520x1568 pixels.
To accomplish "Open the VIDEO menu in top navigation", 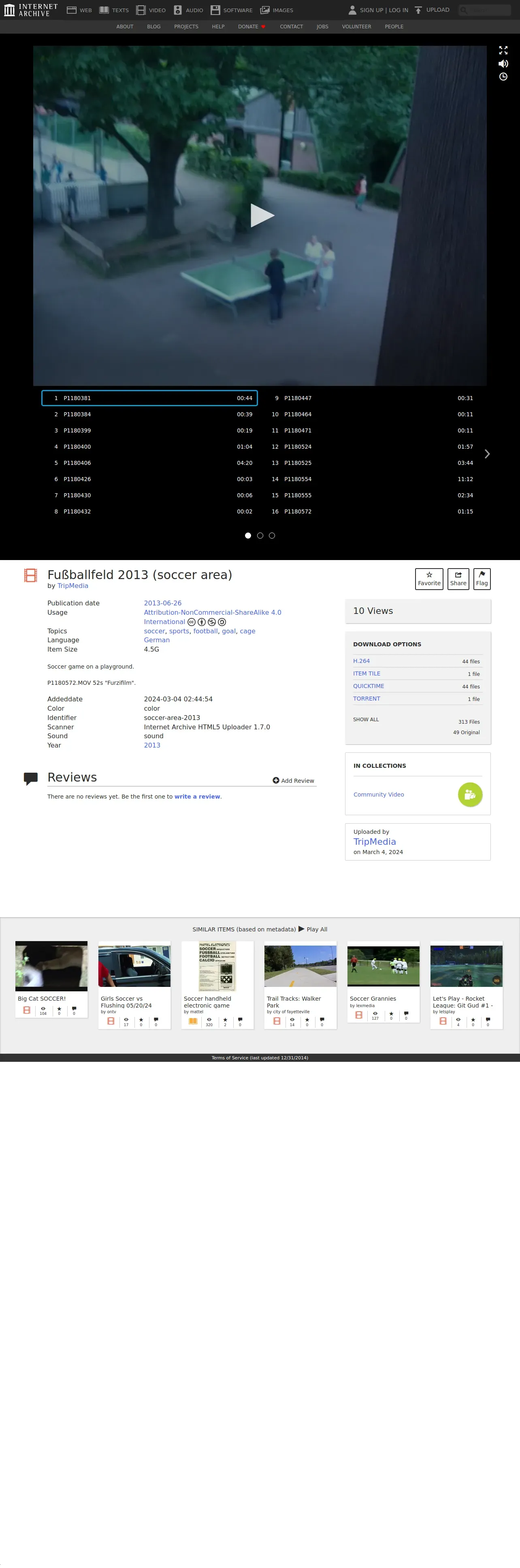I will 151,11.
